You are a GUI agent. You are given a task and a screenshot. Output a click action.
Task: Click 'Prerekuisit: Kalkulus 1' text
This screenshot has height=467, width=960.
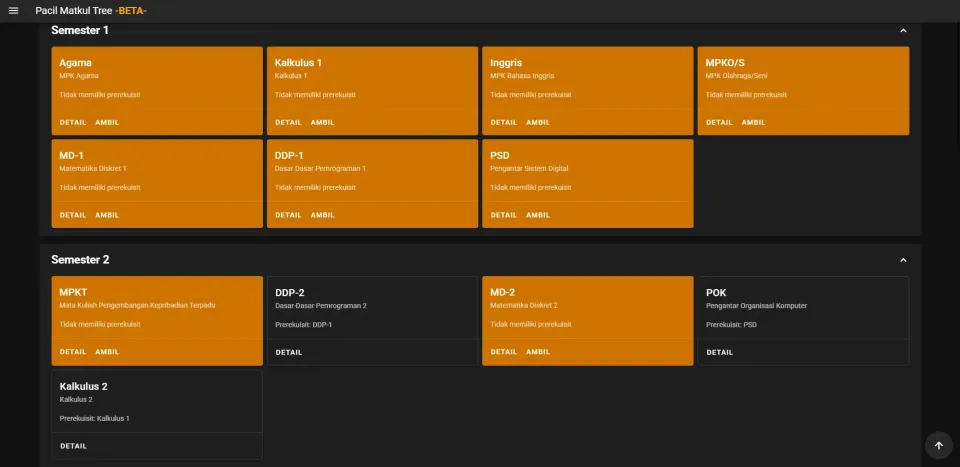[95, 419]
